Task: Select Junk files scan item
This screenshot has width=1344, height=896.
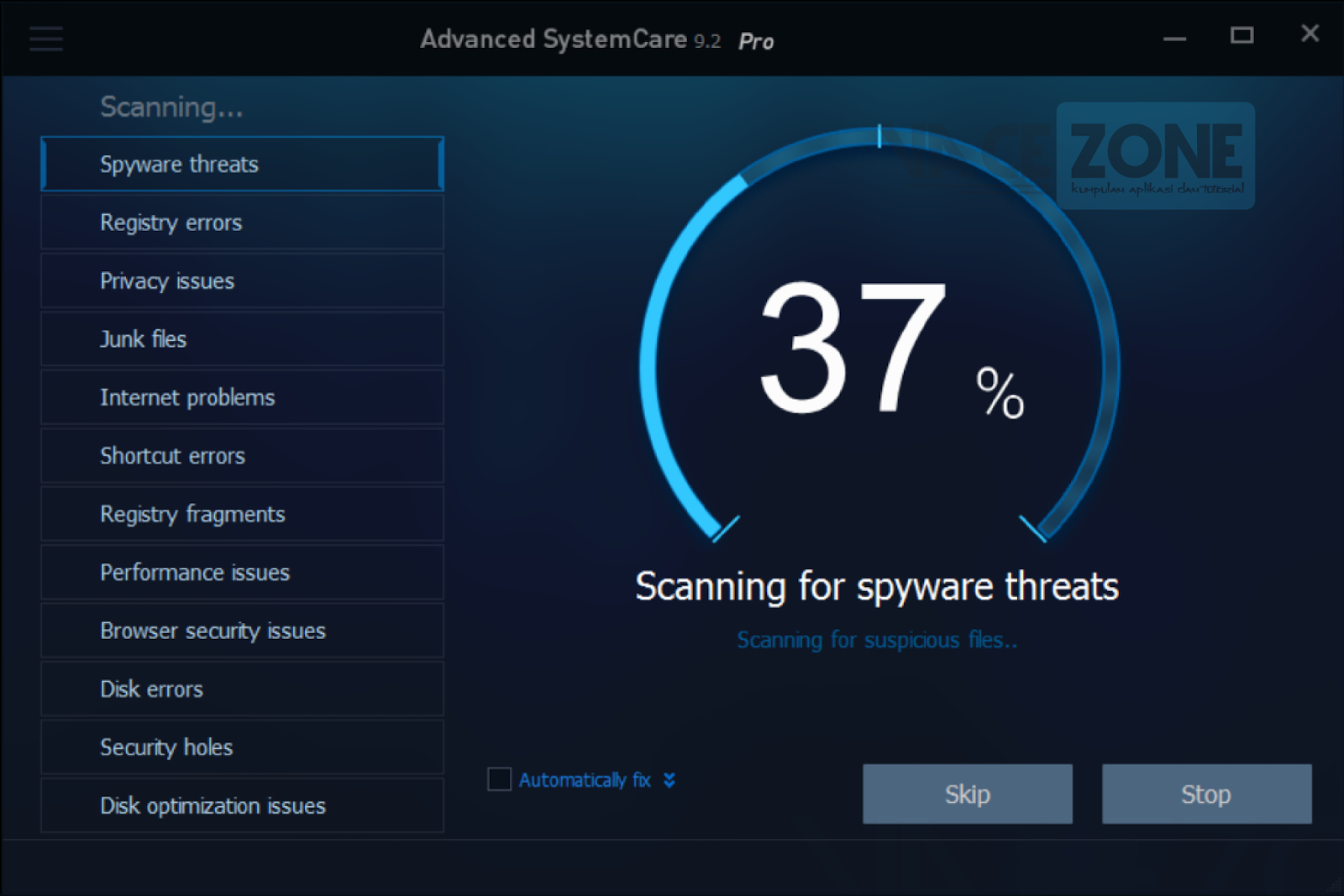Action: [242, 339]
